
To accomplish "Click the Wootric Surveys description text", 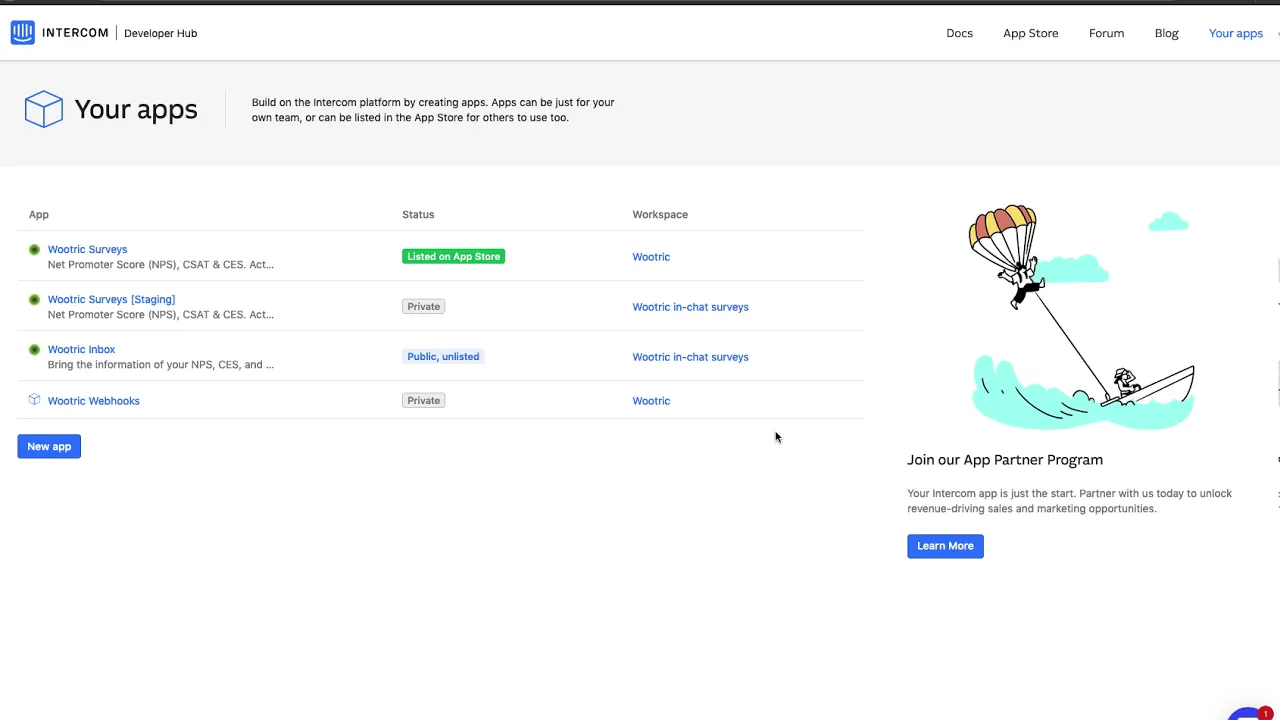I will 161,264.
